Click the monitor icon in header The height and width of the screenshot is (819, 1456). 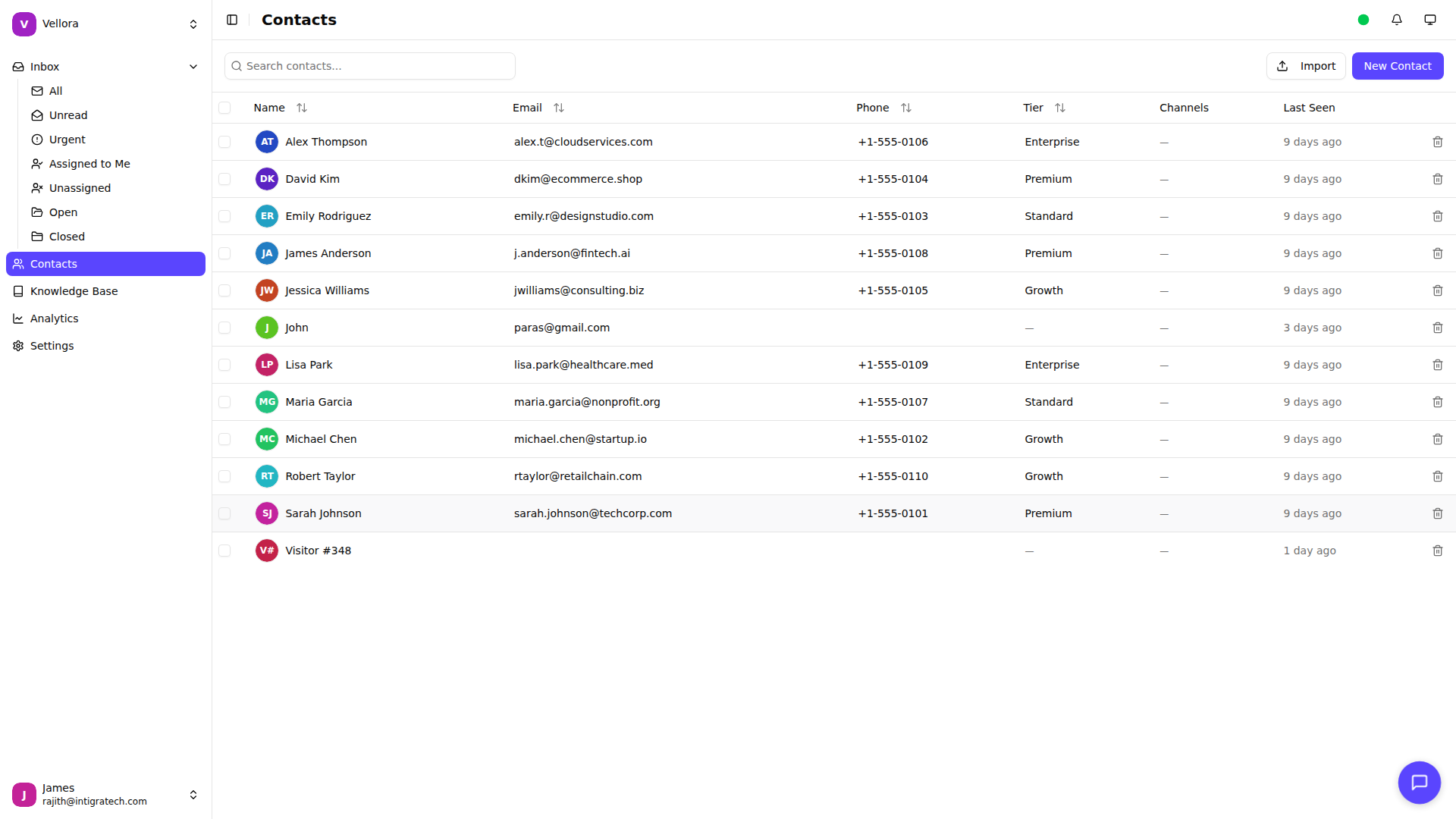1430,20
